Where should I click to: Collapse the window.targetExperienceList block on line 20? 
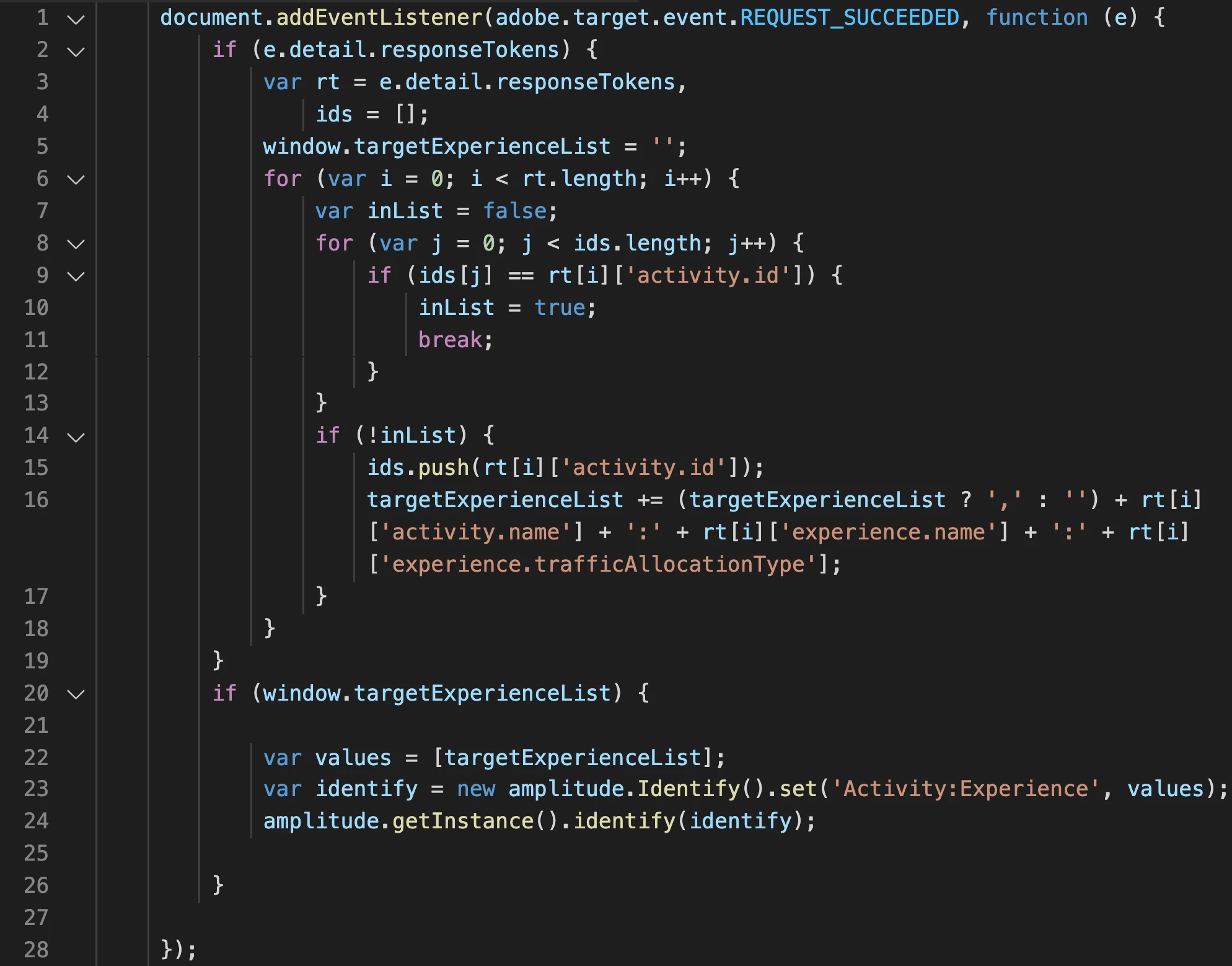pyautogui.click(x=76, y=695)
